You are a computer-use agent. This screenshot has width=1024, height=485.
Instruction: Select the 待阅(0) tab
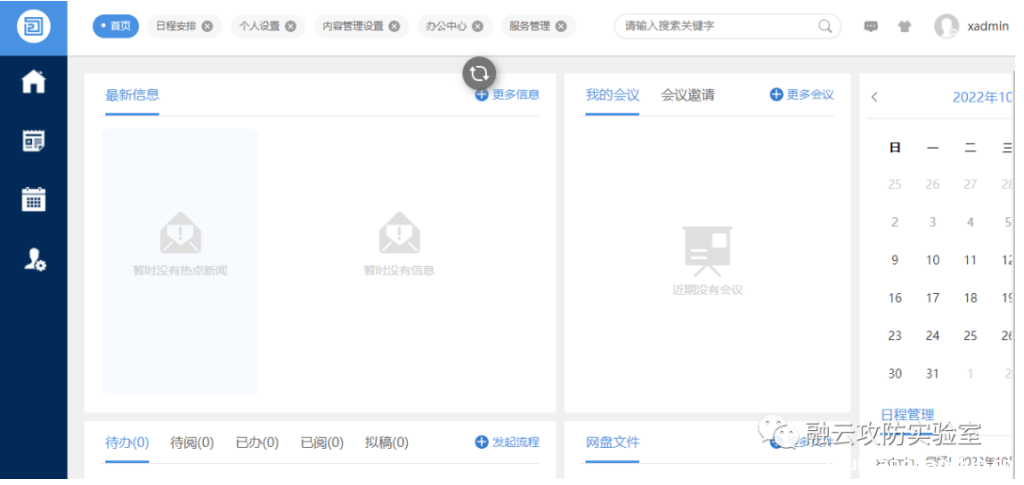[192, 443]
